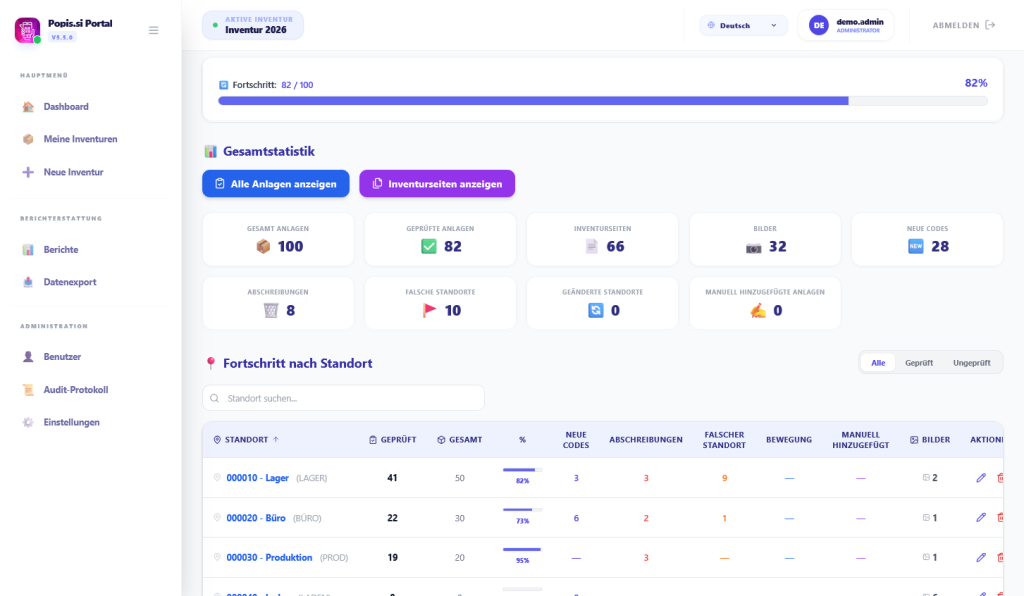Click the Alle Anlagen anzeigen button

pyautogui.click(x=275, y=184)
